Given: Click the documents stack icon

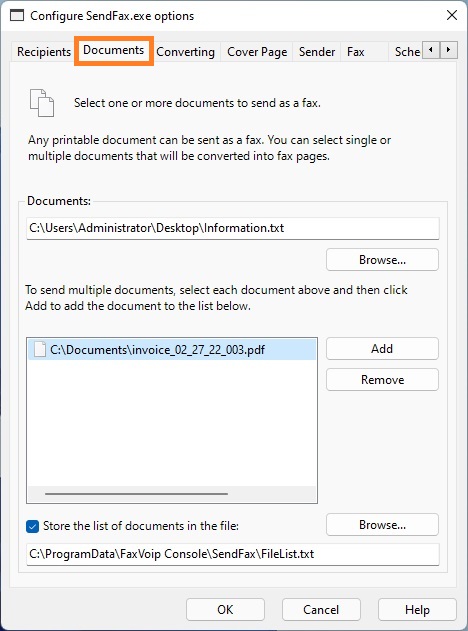Looking at the screenshot, I should pos(42,103).
